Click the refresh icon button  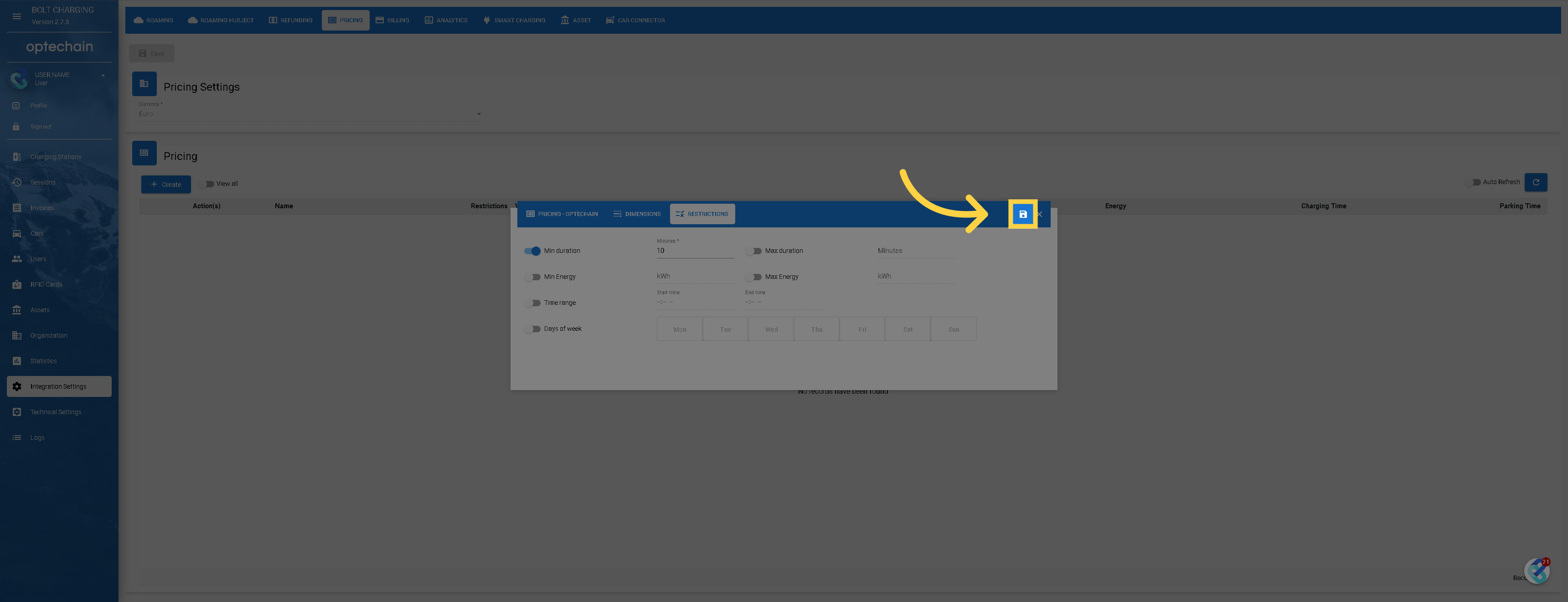point(1535,182)
